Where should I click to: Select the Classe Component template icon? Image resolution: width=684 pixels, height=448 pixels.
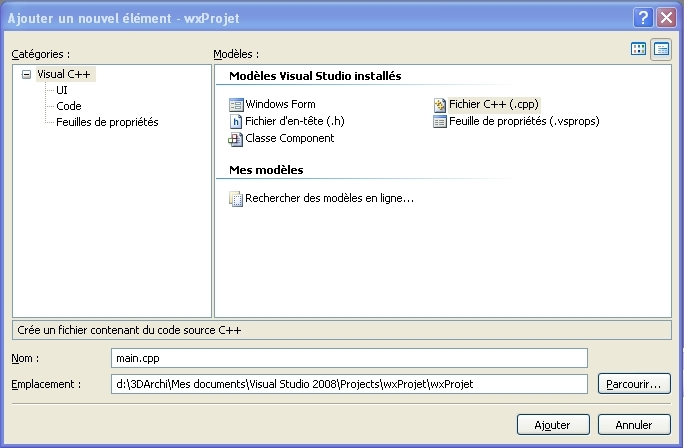pos(236,138)
